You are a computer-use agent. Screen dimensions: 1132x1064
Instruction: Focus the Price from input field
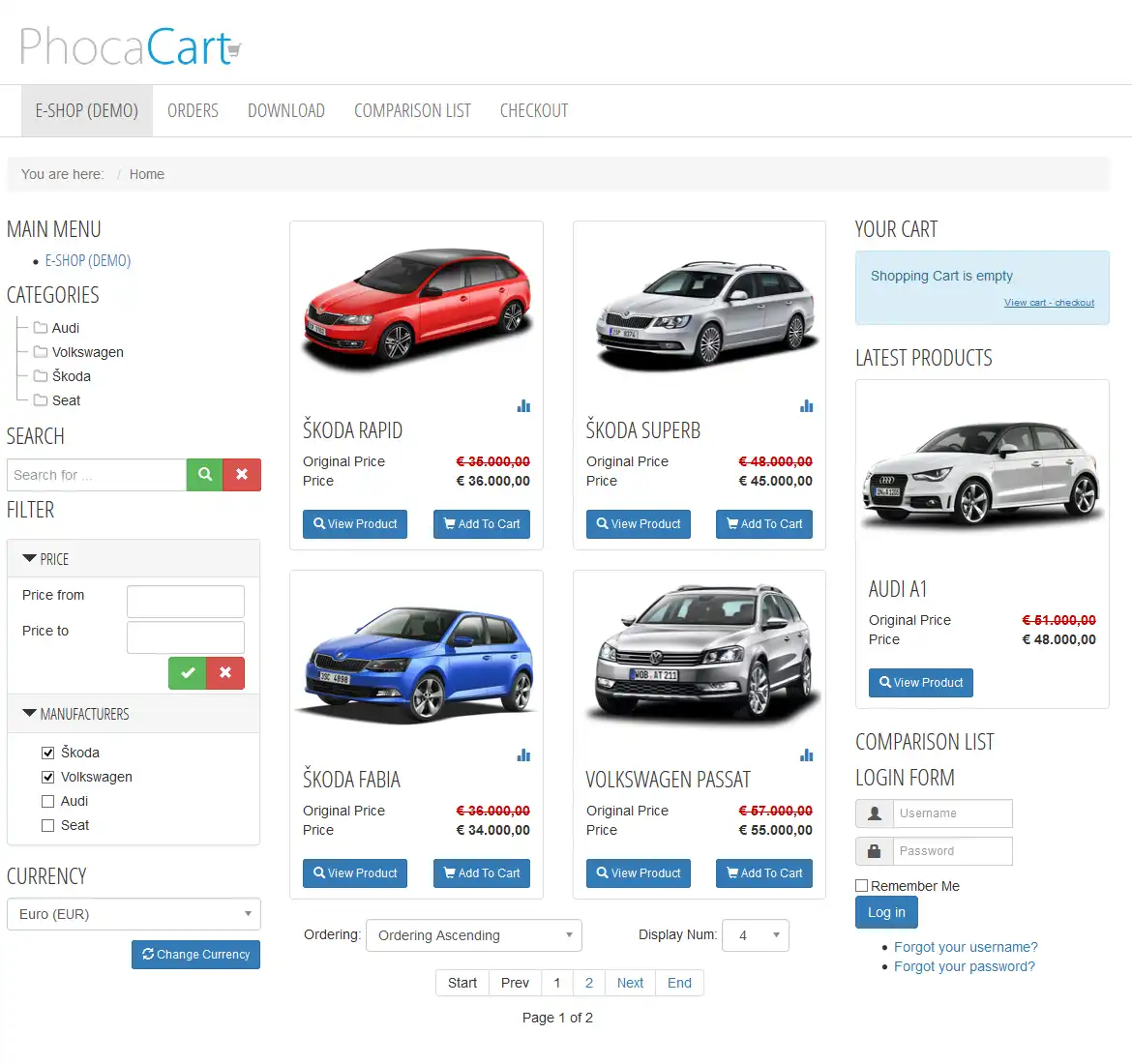186,602
